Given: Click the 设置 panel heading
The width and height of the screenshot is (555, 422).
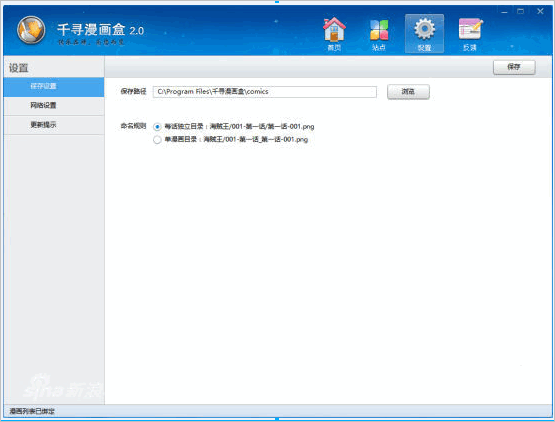Looking at the screenshot, I should point(18,68).
